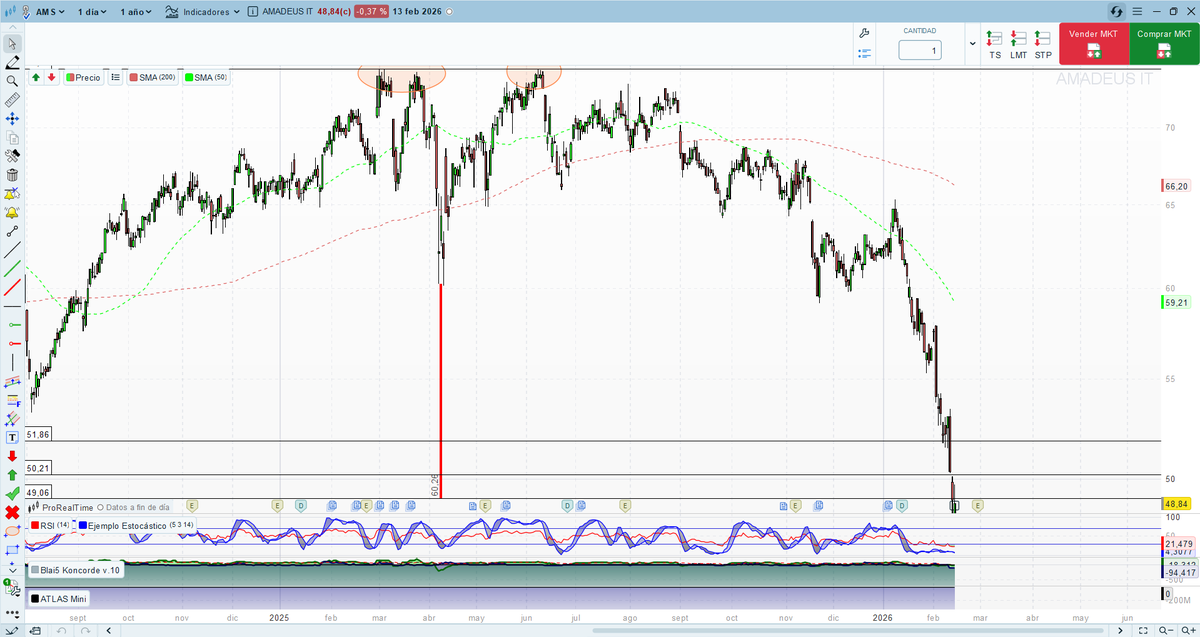Open the 1 año history dropdown
This screenshot has height=637, width=1200.
(137, 12)
